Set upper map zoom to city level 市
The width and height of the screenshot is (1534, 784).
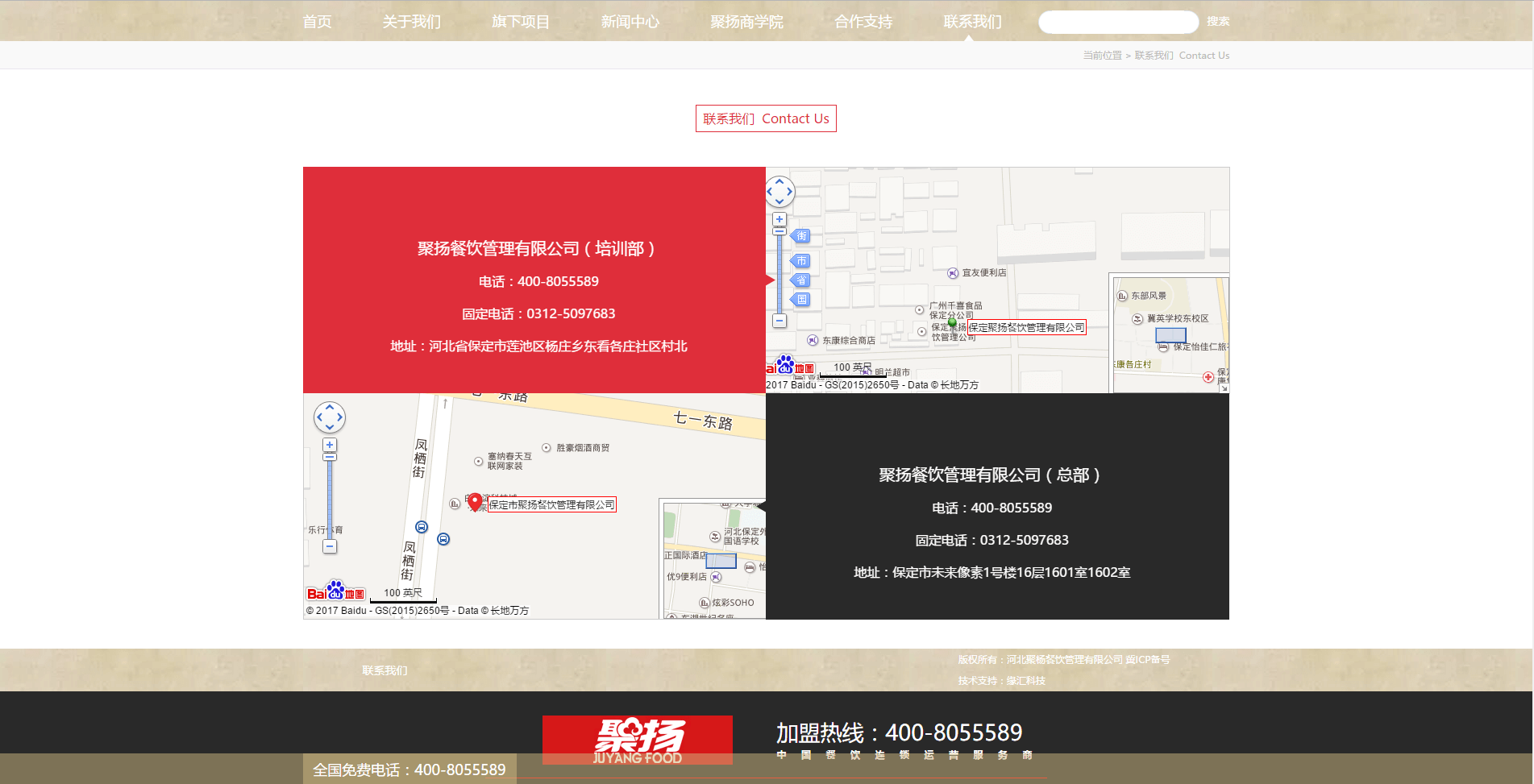click(x=800, y=261)
